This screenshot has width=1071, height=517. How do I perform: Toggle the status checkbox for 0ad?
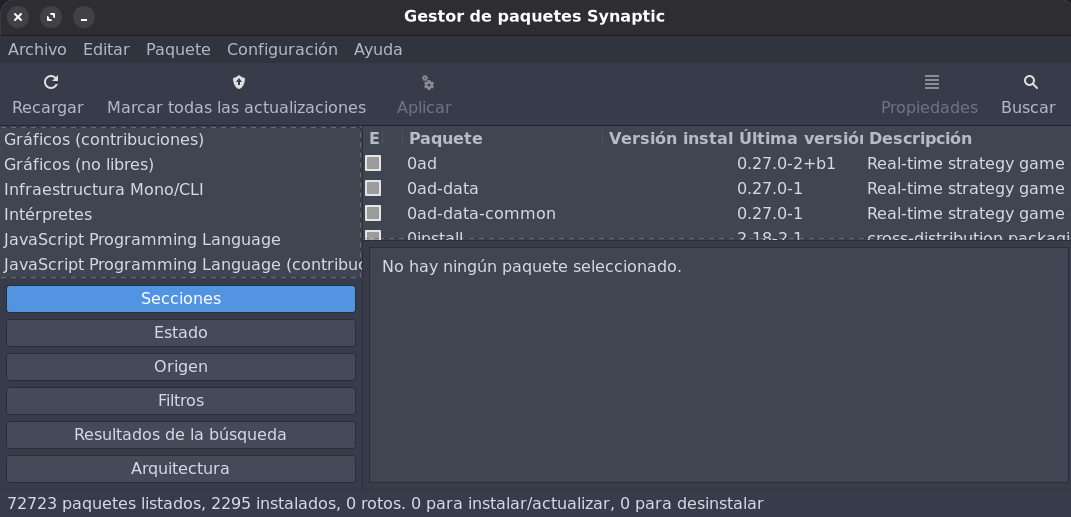(x=373, y=163)
